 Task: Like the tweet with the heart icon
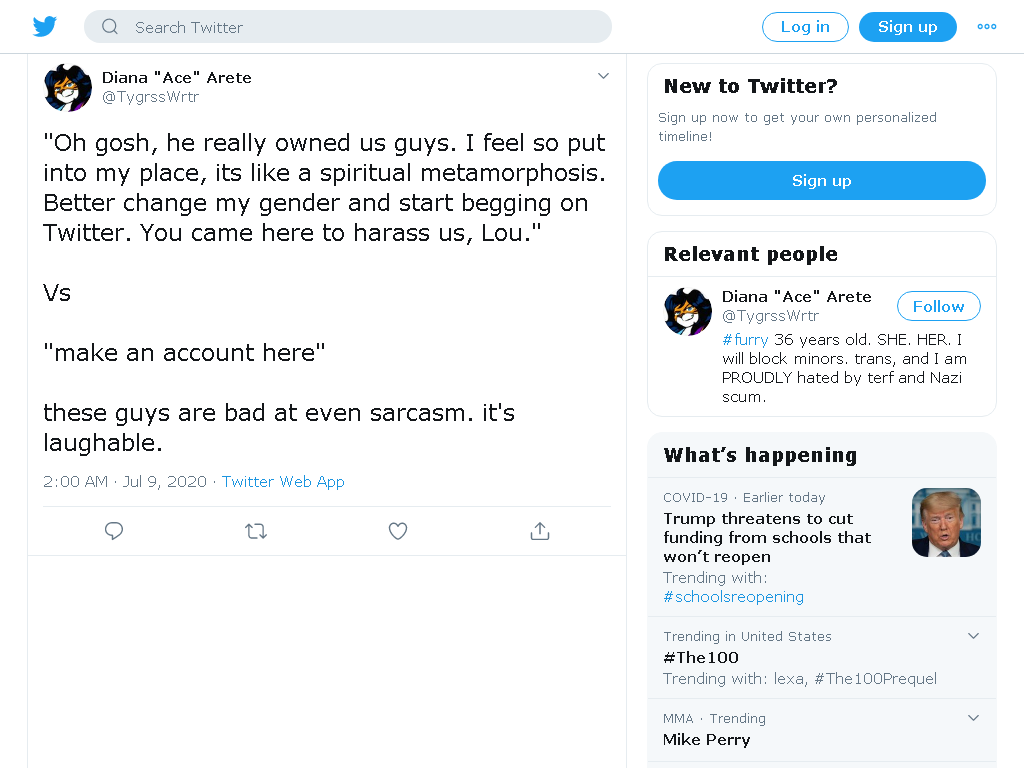(x=398, y=531)
